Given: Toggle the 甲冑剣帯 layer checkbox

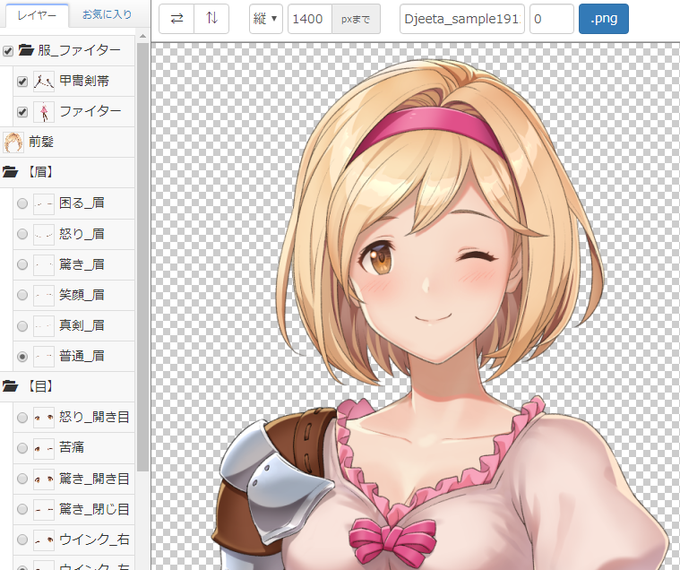Looking at the screenshot, I should coord(22,82).
